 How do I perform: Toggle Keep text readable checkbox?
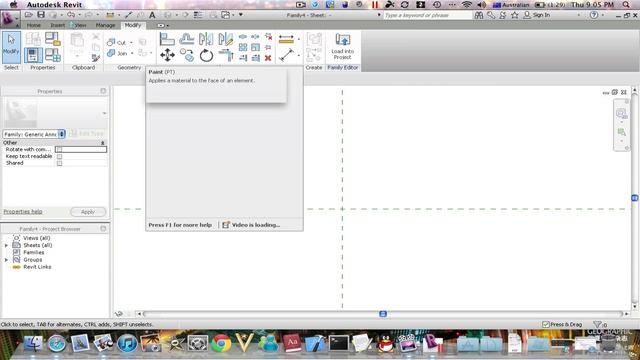(60, 156)
